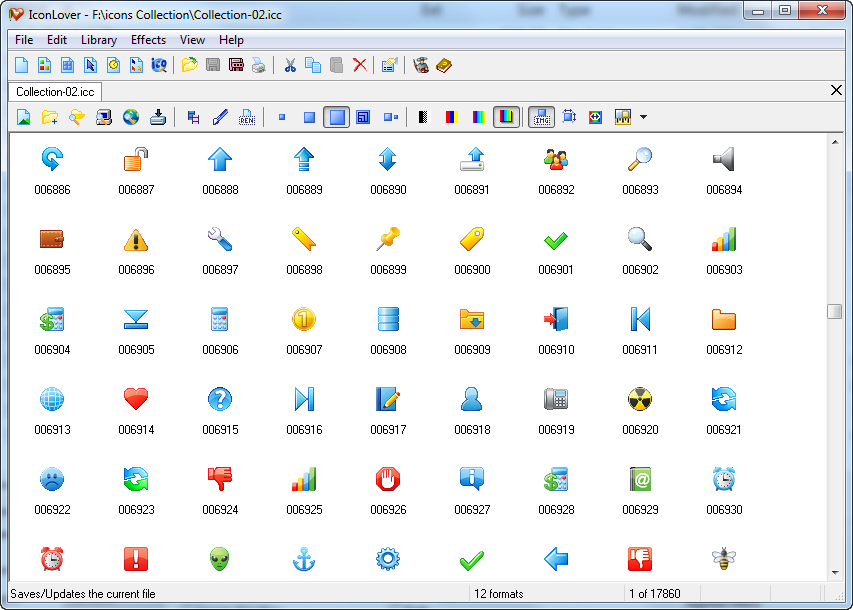Open the Library menu
Viewport: 853px width, 610px height.
[99, 40]
